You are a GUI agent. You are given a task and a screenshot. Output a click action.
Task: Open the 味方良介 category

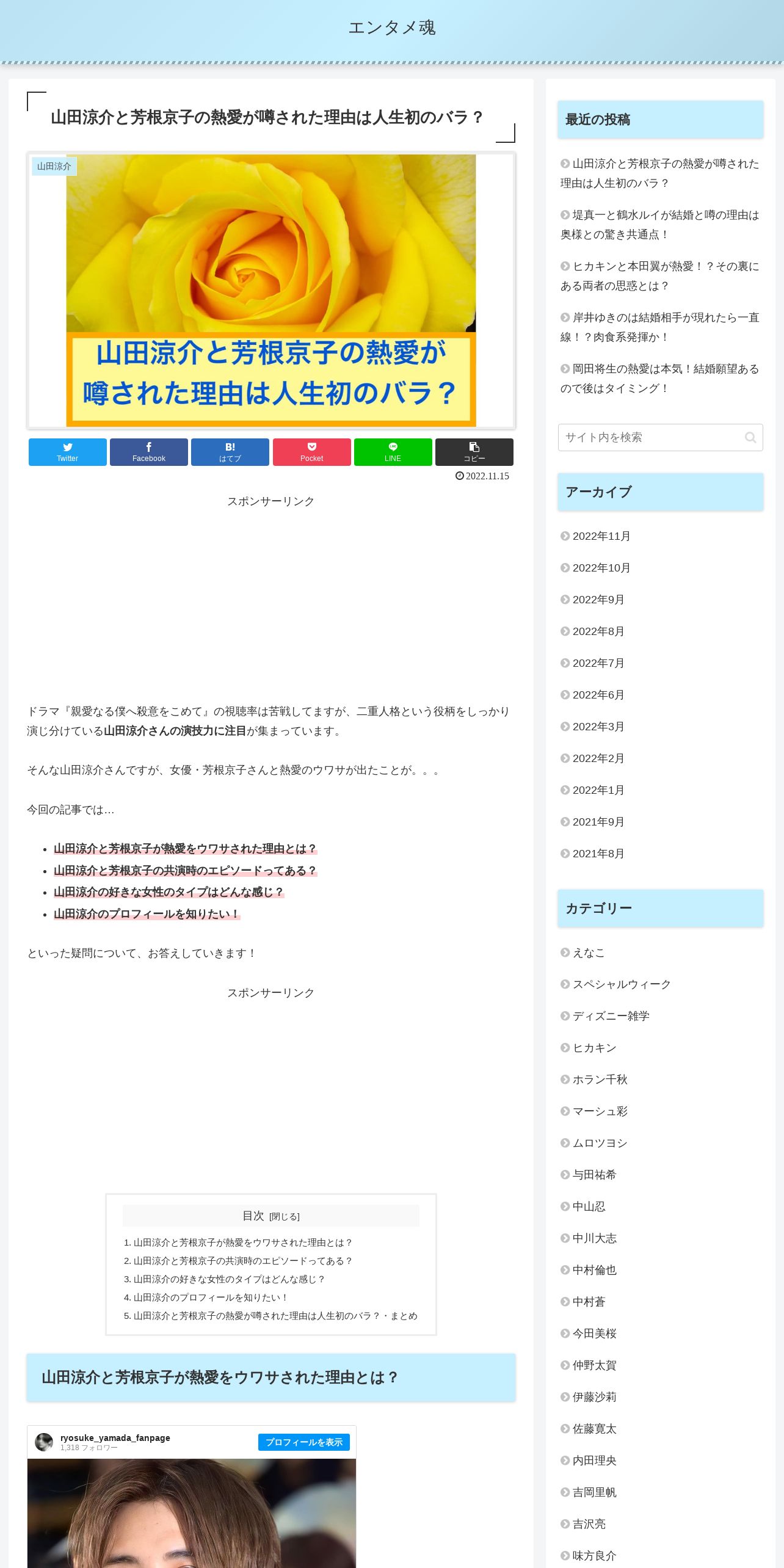click(594, 1556)
